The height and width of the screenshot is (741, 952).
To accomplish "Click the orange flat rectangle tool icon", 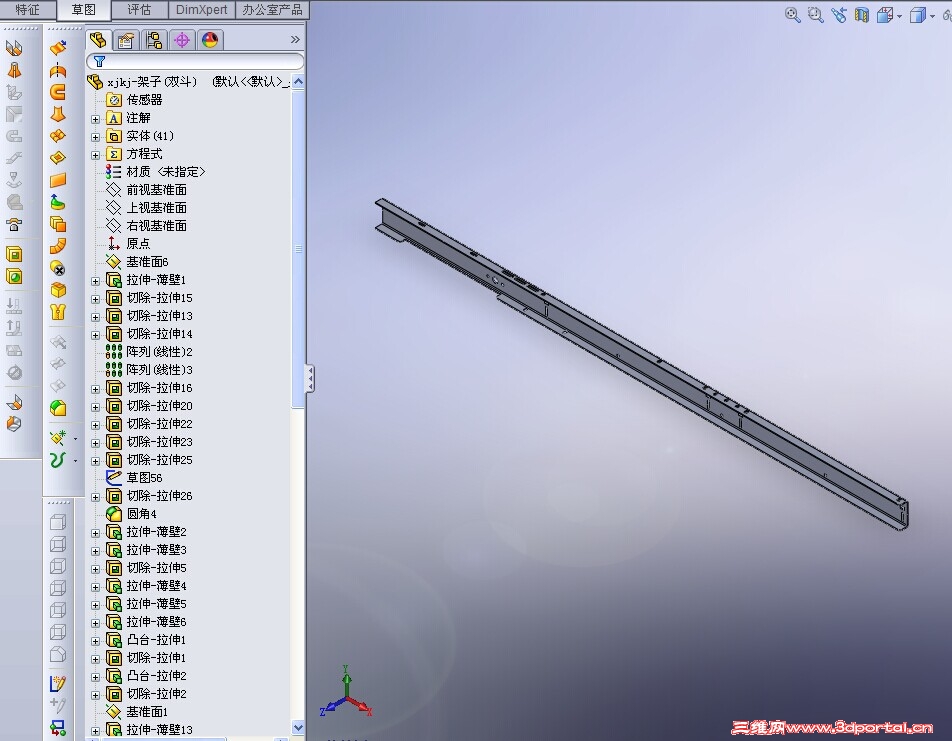I will pos(58,180).
